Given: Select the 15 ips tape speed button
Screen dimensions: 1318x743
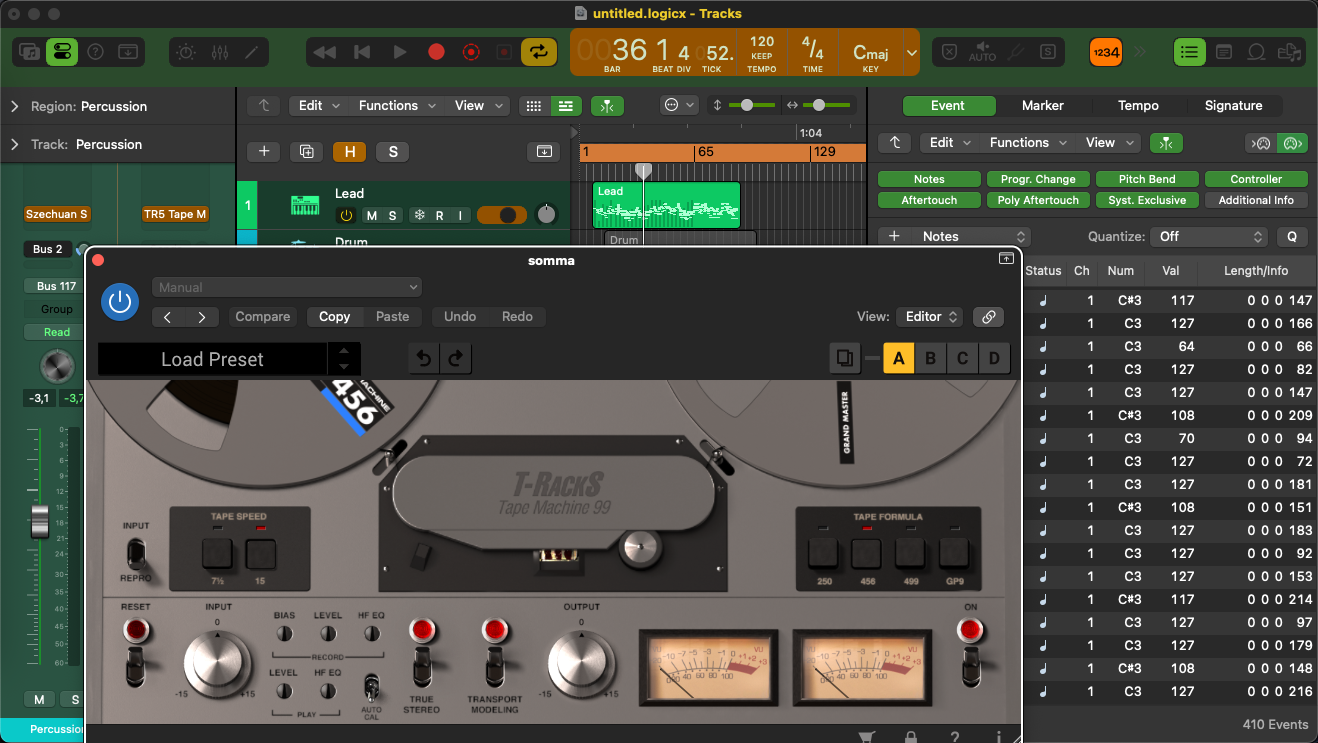Looking at the screenshot, I should (260, 554).
